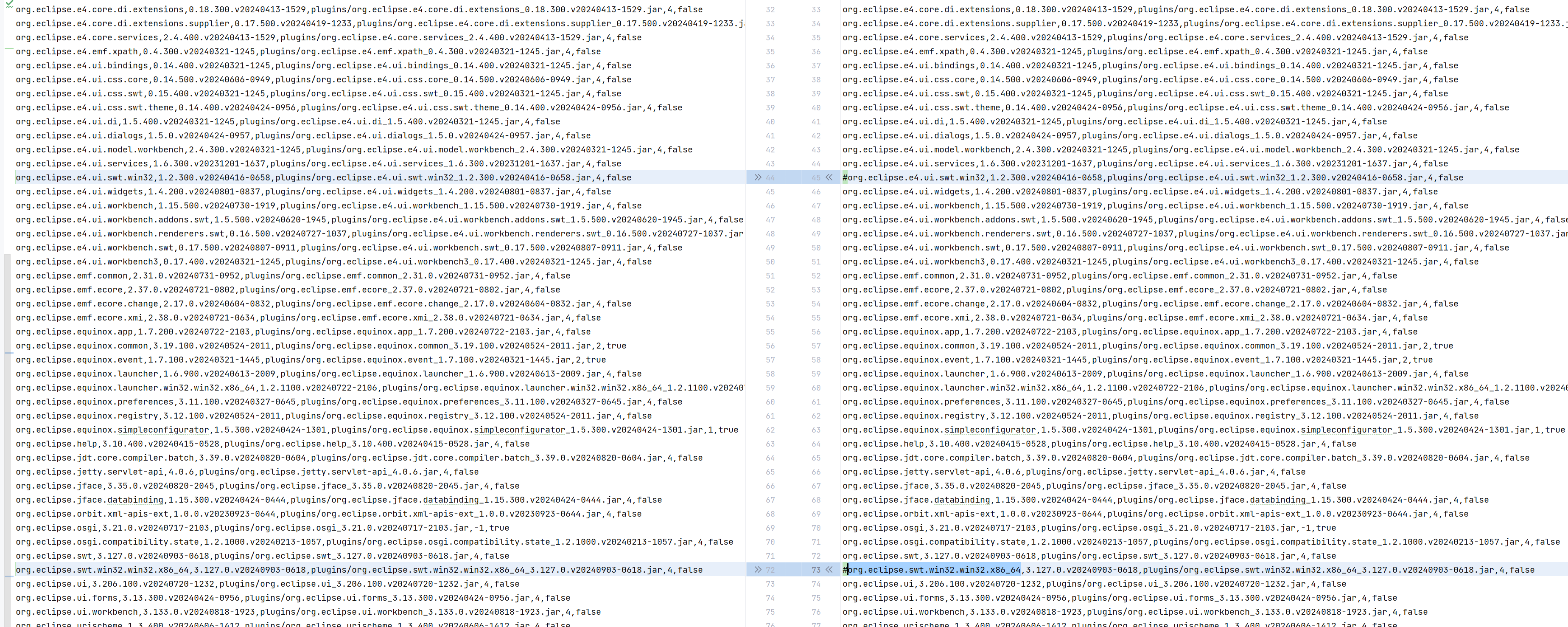
Task: Click org.eclipse.osgi,3.21.0 line in right pane
Action: (1089, 528)
